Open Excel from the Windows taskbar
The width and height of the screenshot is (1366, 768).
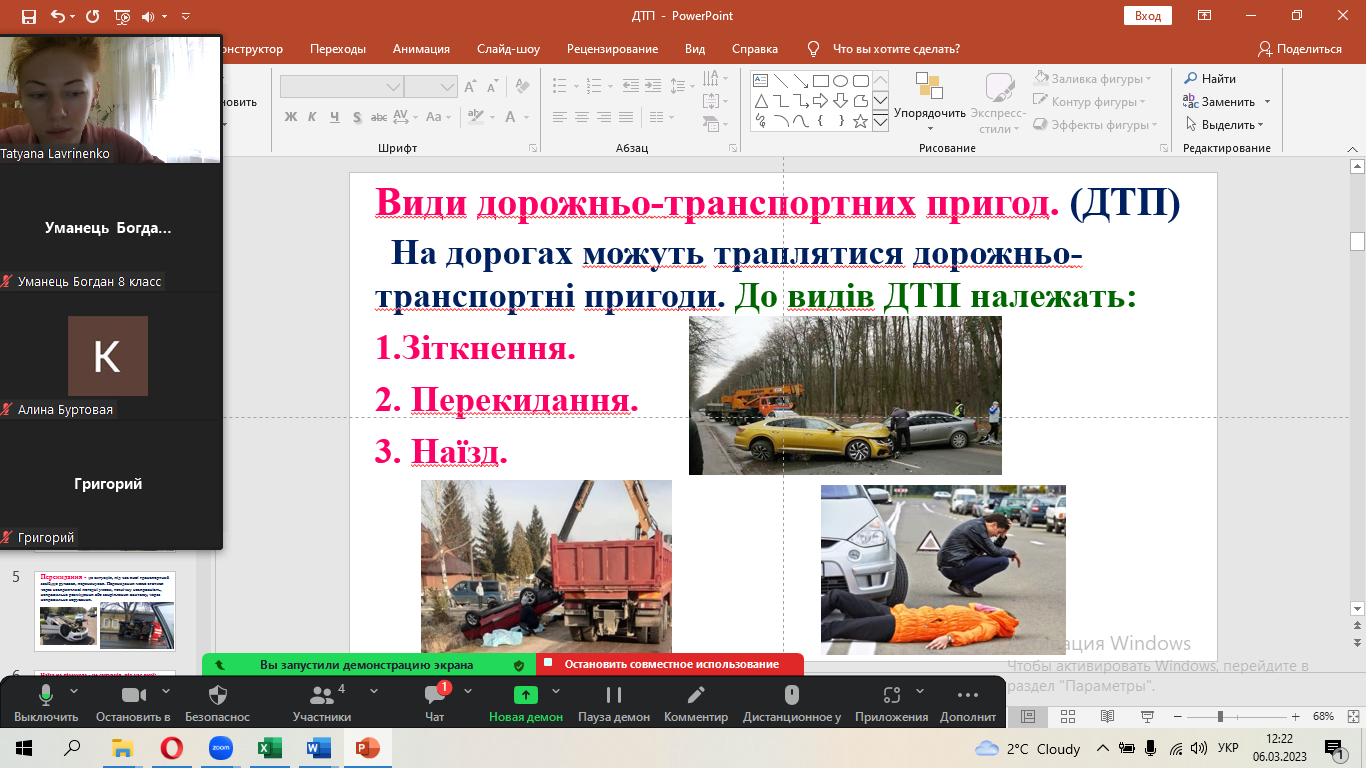[269, 748]
